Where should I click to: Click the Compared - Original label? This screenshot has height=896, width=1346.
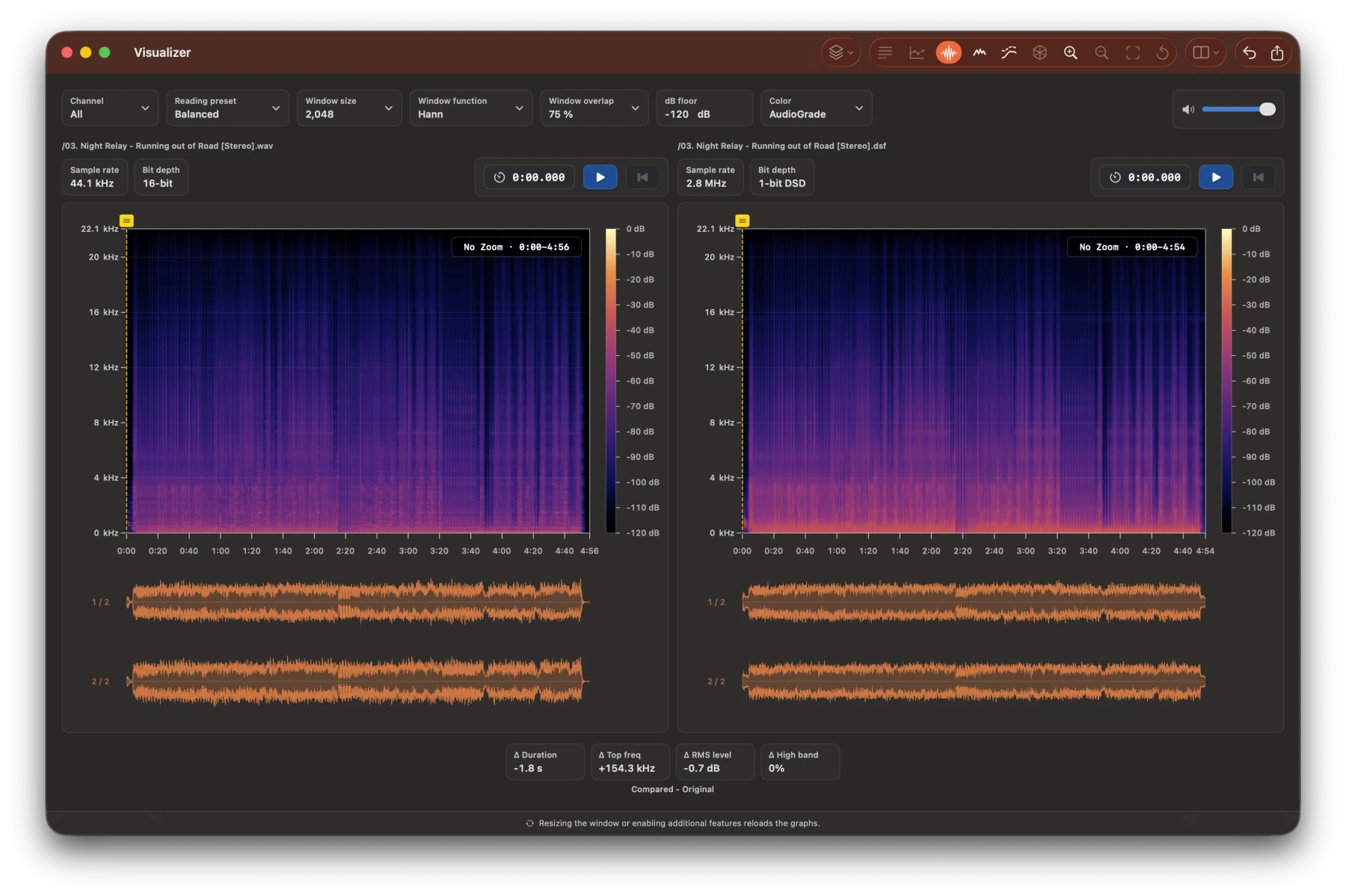[x=672, y=789]
